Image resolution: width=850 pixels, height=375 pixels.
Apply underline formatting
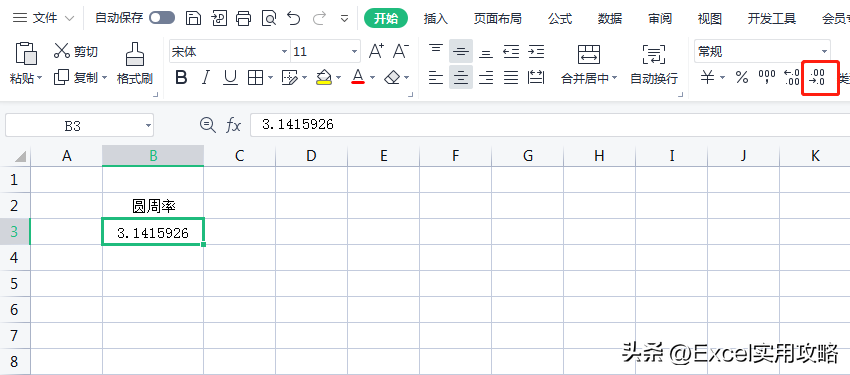(x=230, y=78)
